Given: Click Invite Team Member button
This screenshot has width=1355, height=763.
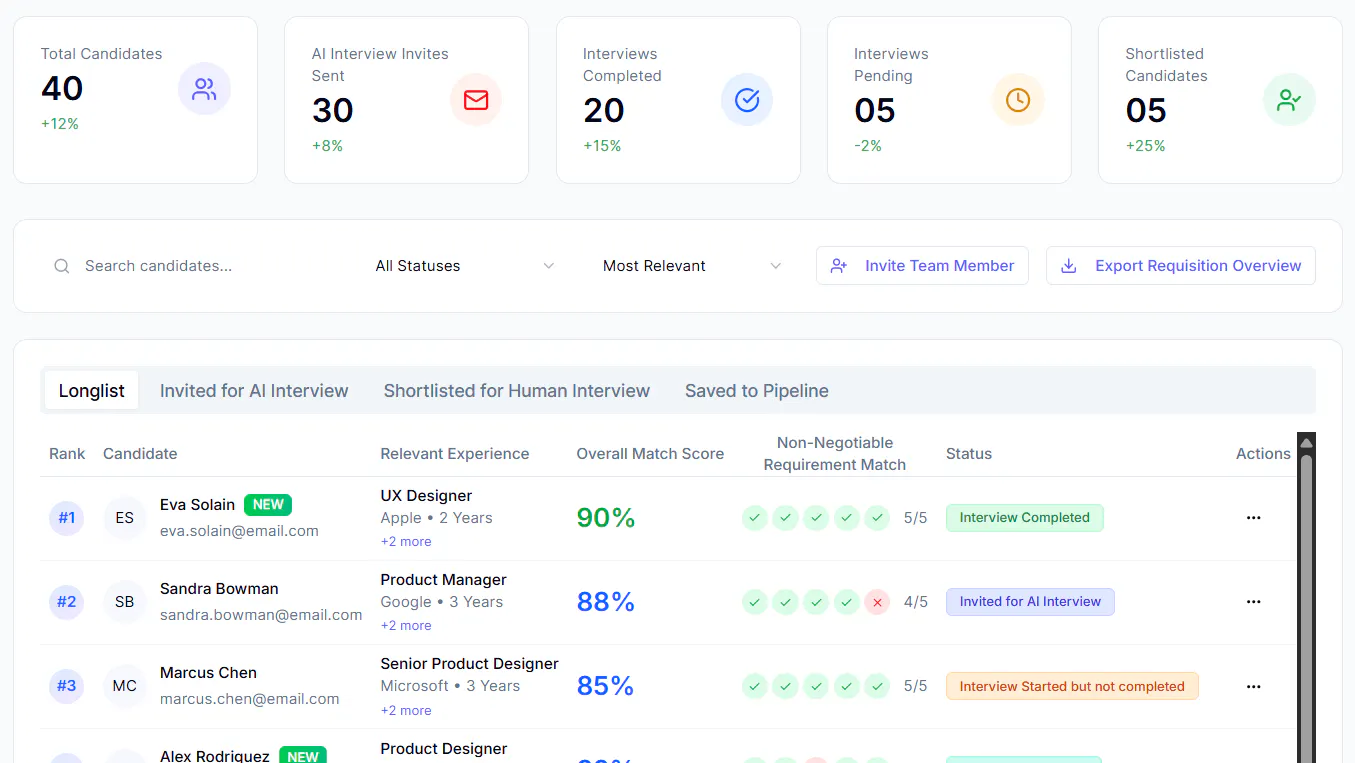Looking at the screenshot, I should point(922,266).
